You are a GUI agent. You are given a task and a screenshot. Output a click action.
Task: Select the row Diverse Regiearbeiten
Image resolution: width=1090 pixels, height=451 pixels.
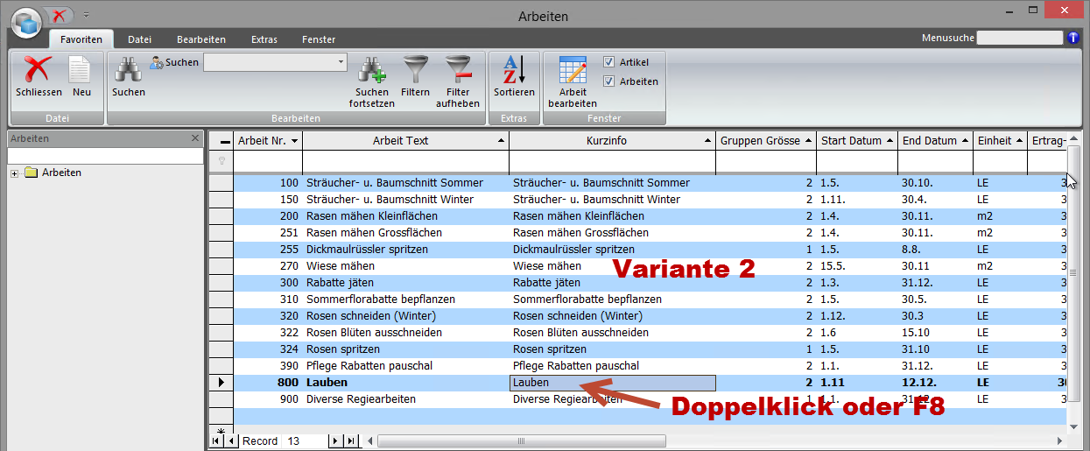(361, 399)
